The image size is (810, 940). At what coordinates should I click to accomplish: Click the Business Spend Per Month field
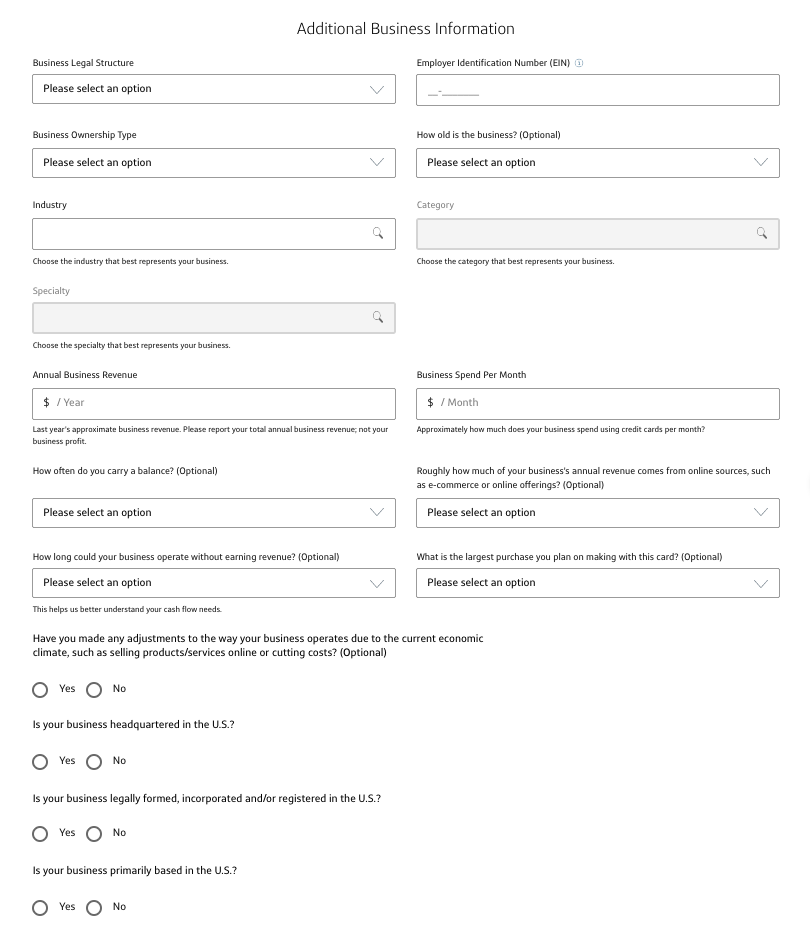coord(597,404)
